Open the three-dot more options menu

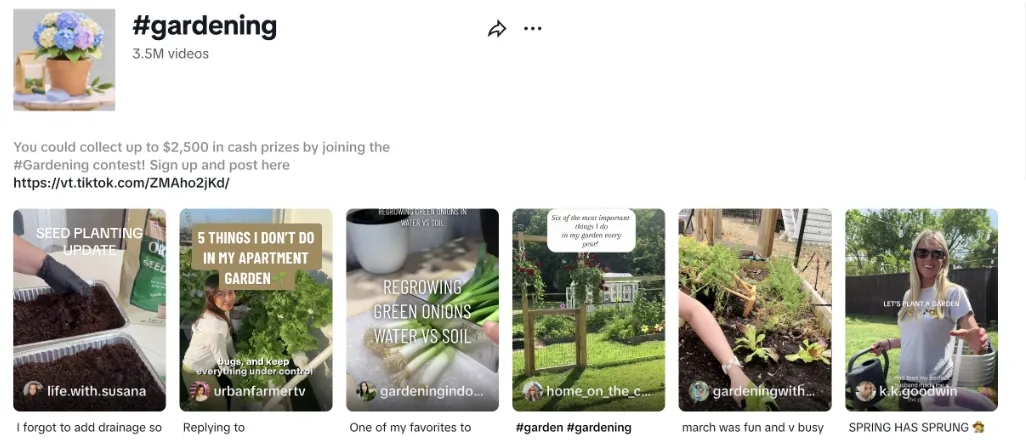tap(533, 29)
